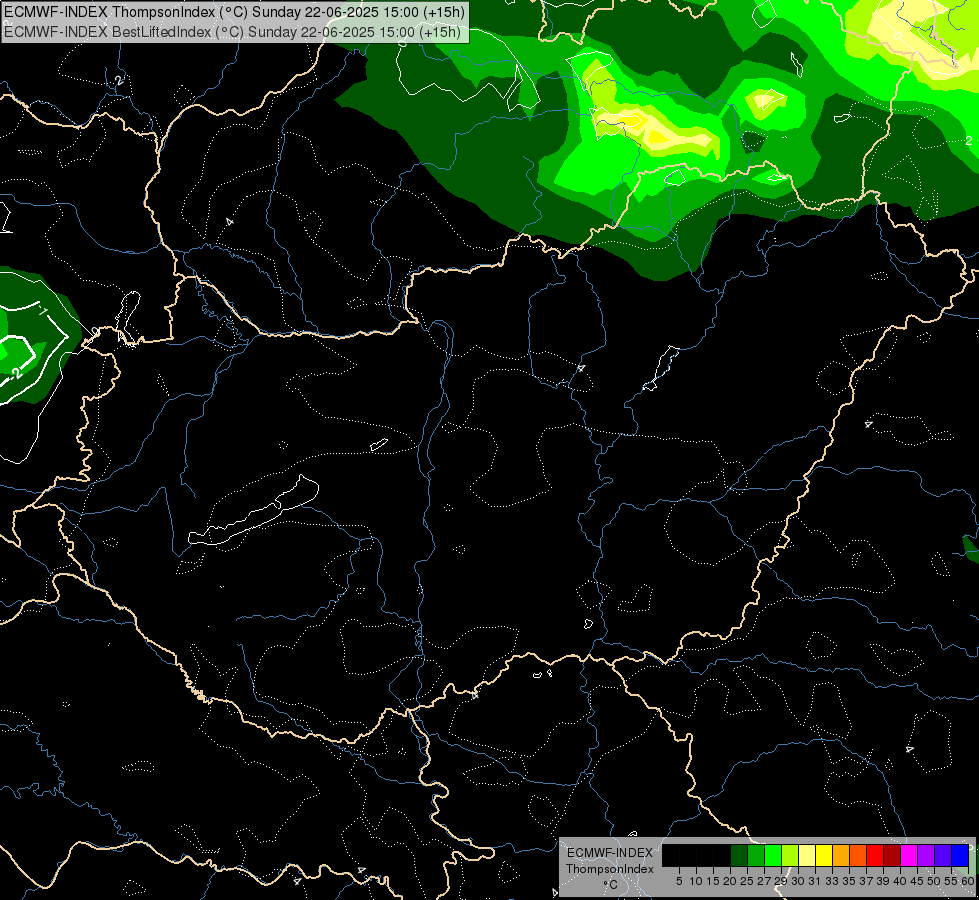This screenshot has height=900, width=979.
Task: Click the legend tick value 40
Action: point(900,881)
